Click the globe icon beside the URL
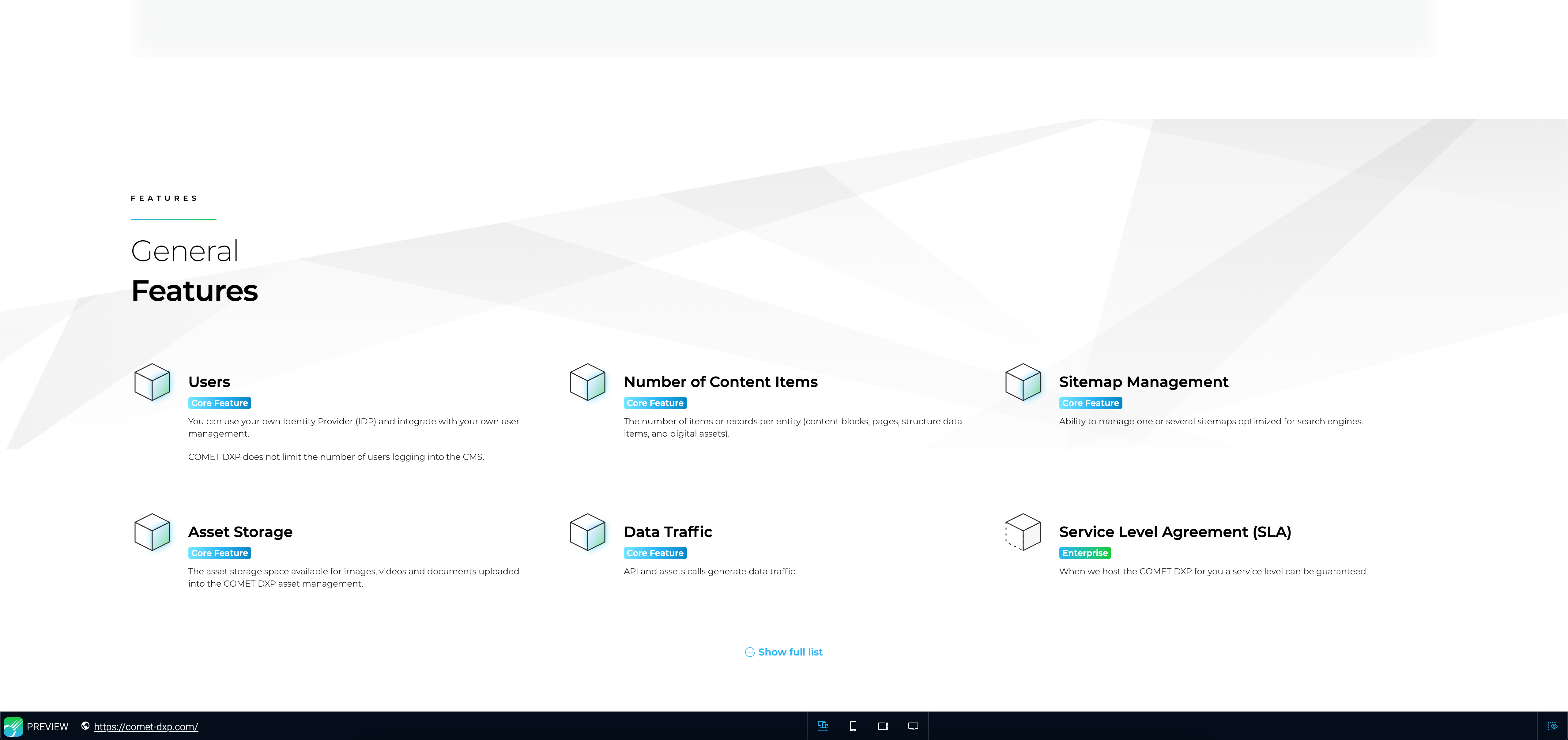The height and width of the screenshot is (740, 1568). point(85,726)
